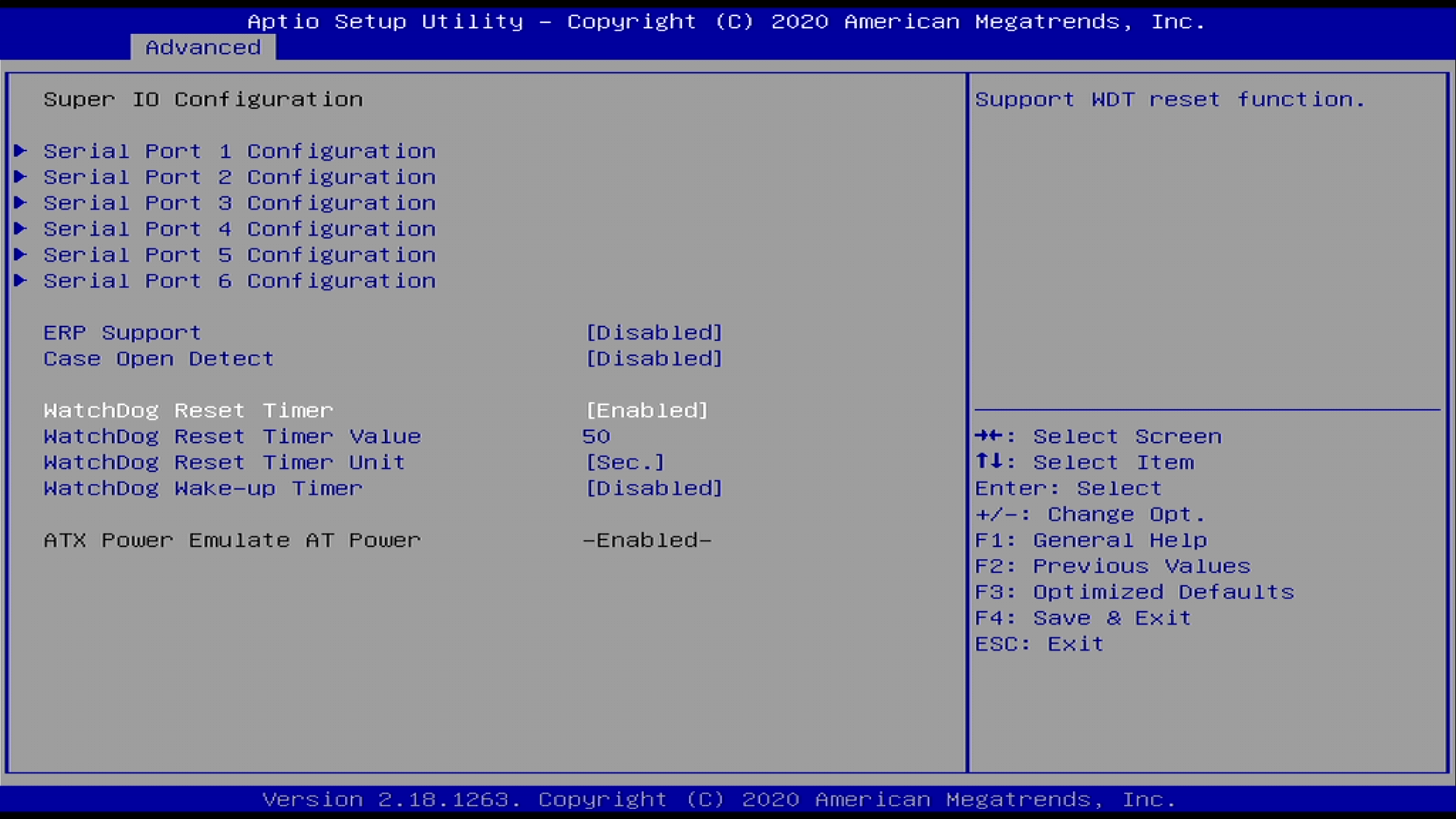Click up-down arrows icon for Select Item

tap(990, 462)
